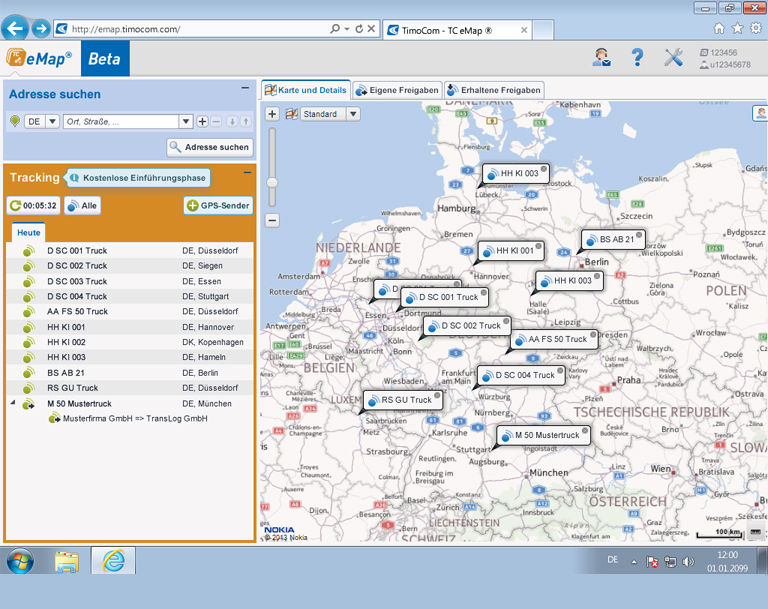Zoom out with the map minus button
768x609 pixels.
pyautogui.click(x=272, y=220)
